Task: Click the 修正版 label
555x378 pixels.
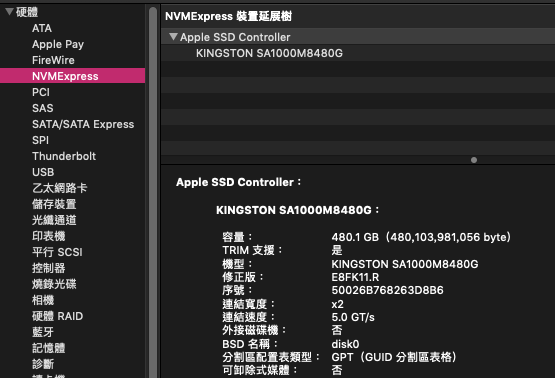Action: point(243,277)
